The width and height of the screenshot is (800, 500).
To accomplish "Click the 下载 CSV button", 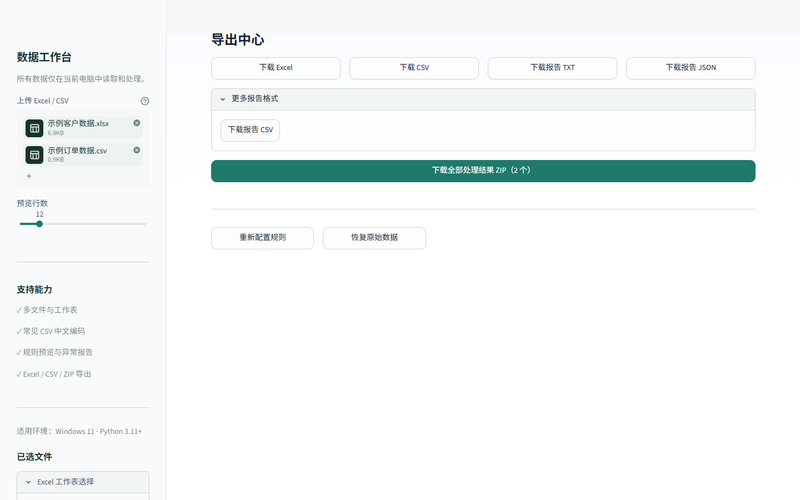I will point(414,68).
